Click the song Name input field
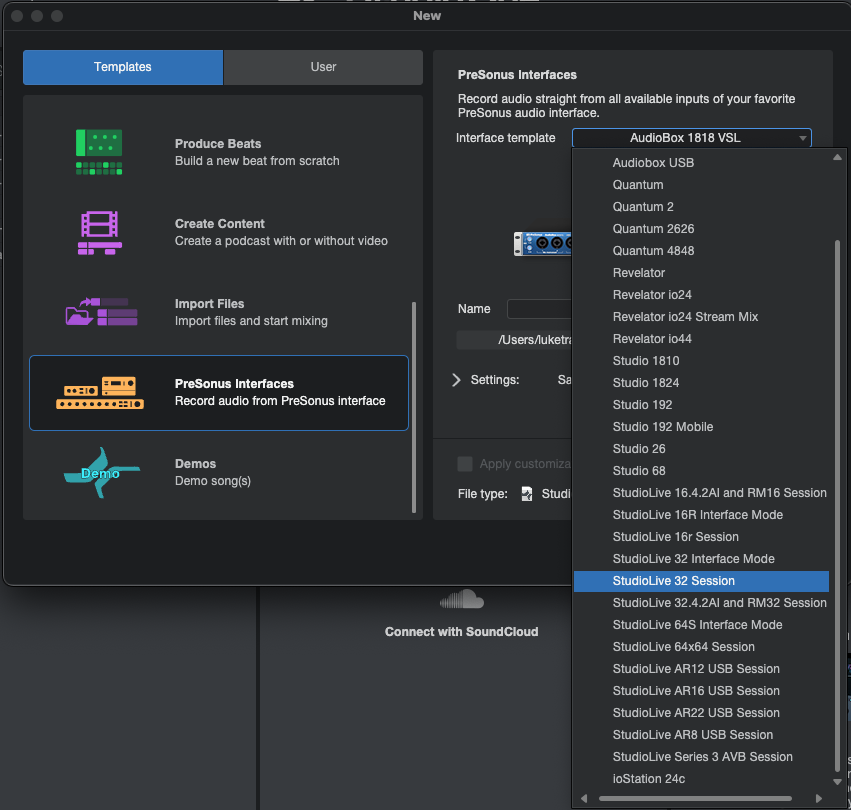Viewport: 851px width, 810px height. tap(539, 309)
